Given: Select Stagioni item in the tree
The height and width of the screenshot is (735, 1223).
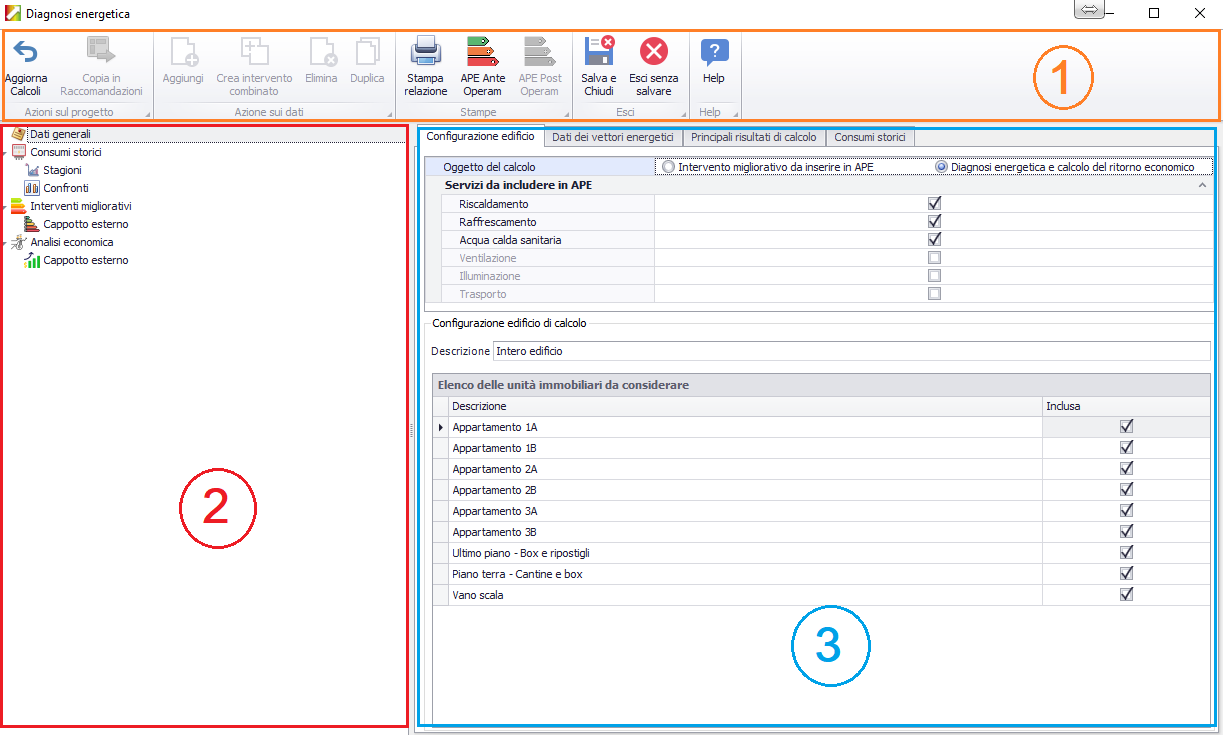Looking at the screenshot, I should coord(62,170).
